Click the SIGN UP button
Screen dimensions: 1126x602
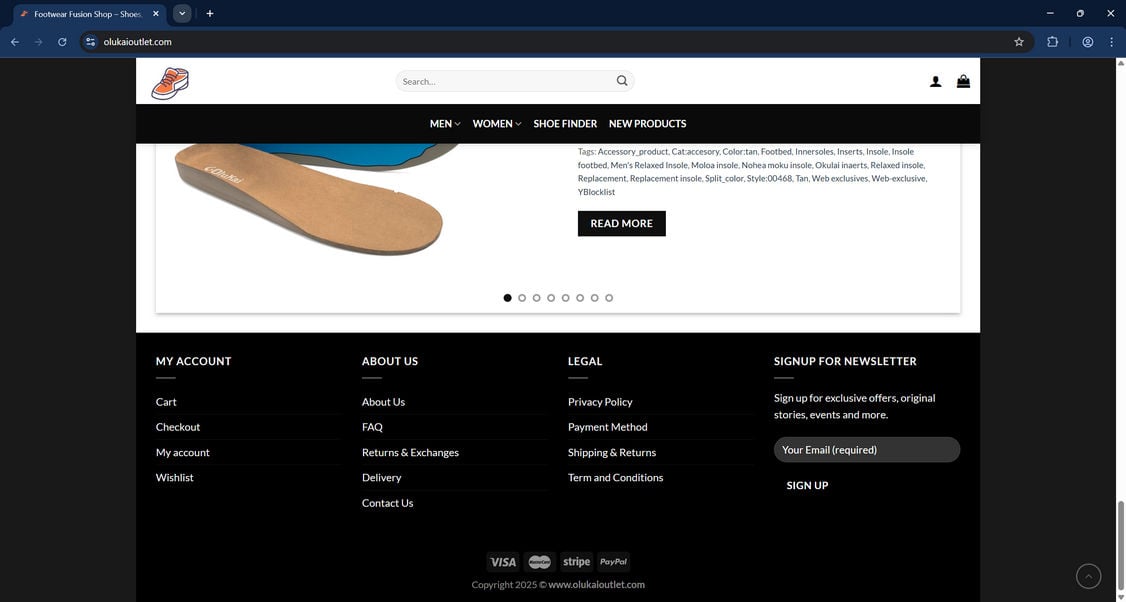click(807, 486)
